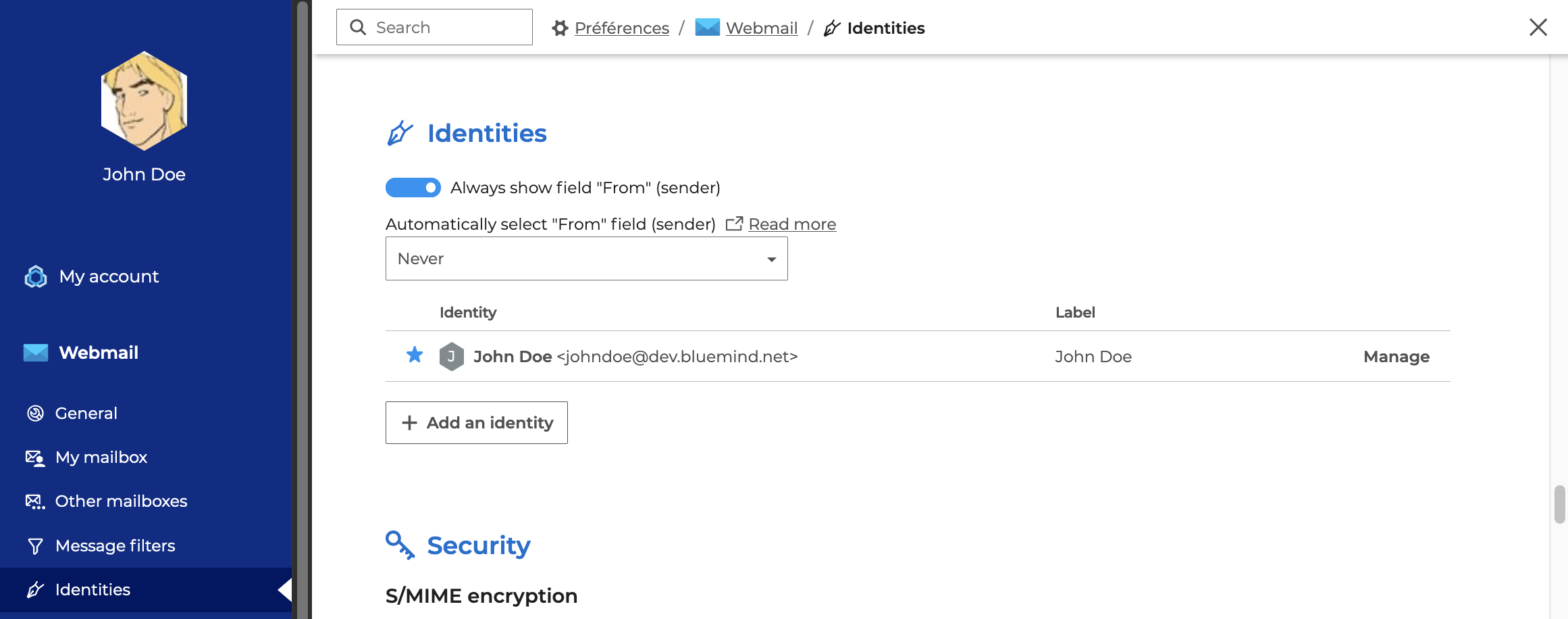1568x619 pixels.
Task: Click the Other mailboxes icon
Action: point(35,502)
